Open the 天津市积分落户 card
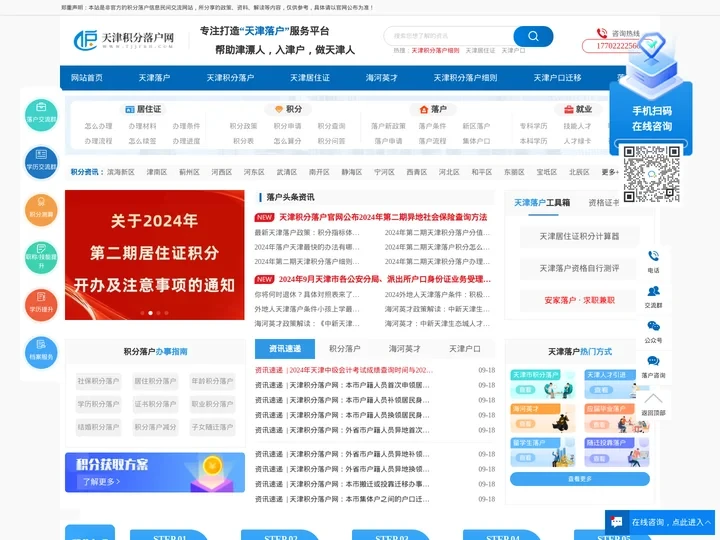 pos(543,384)
